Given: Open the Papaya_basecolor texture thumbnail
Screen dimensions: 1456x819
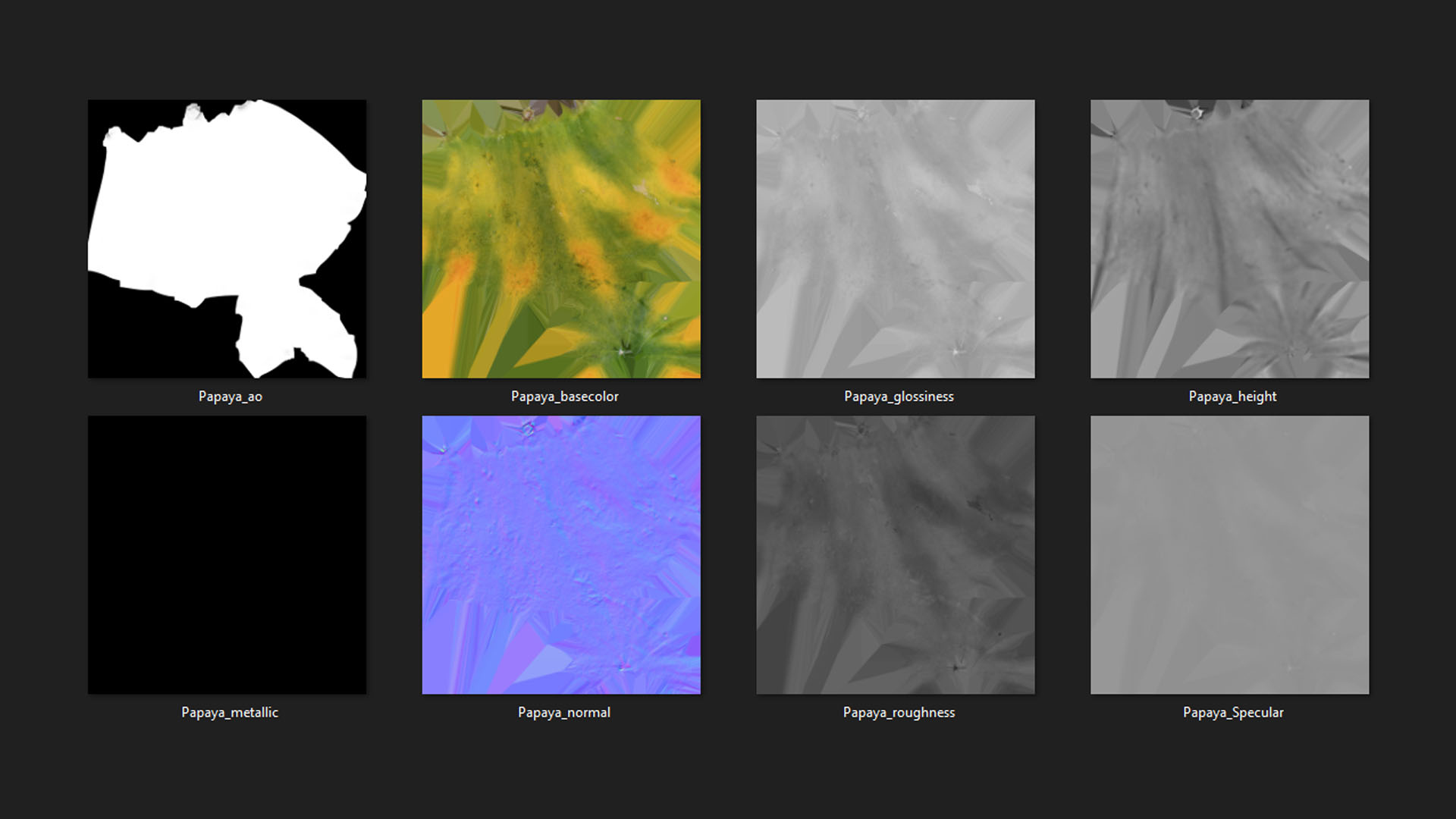Looking at the screenshot, I should click(561, 239).
